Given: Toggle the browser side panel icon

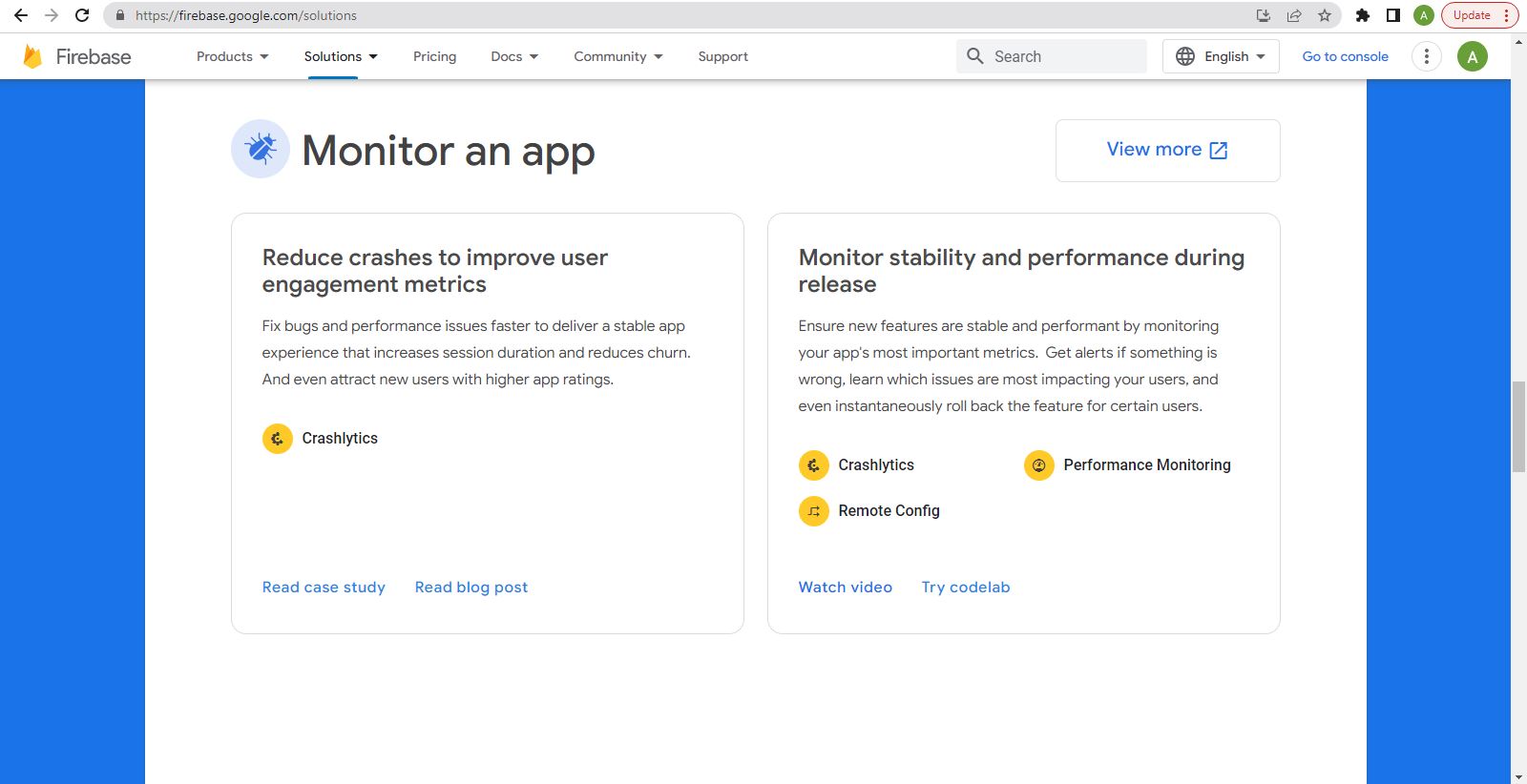Looking at the screenshot, I should [1393, 15].
